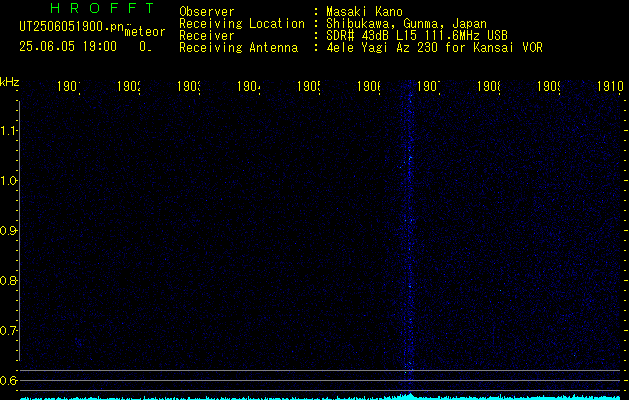
Task: Click the 'Observer' field label
Action: pos(207,12)
